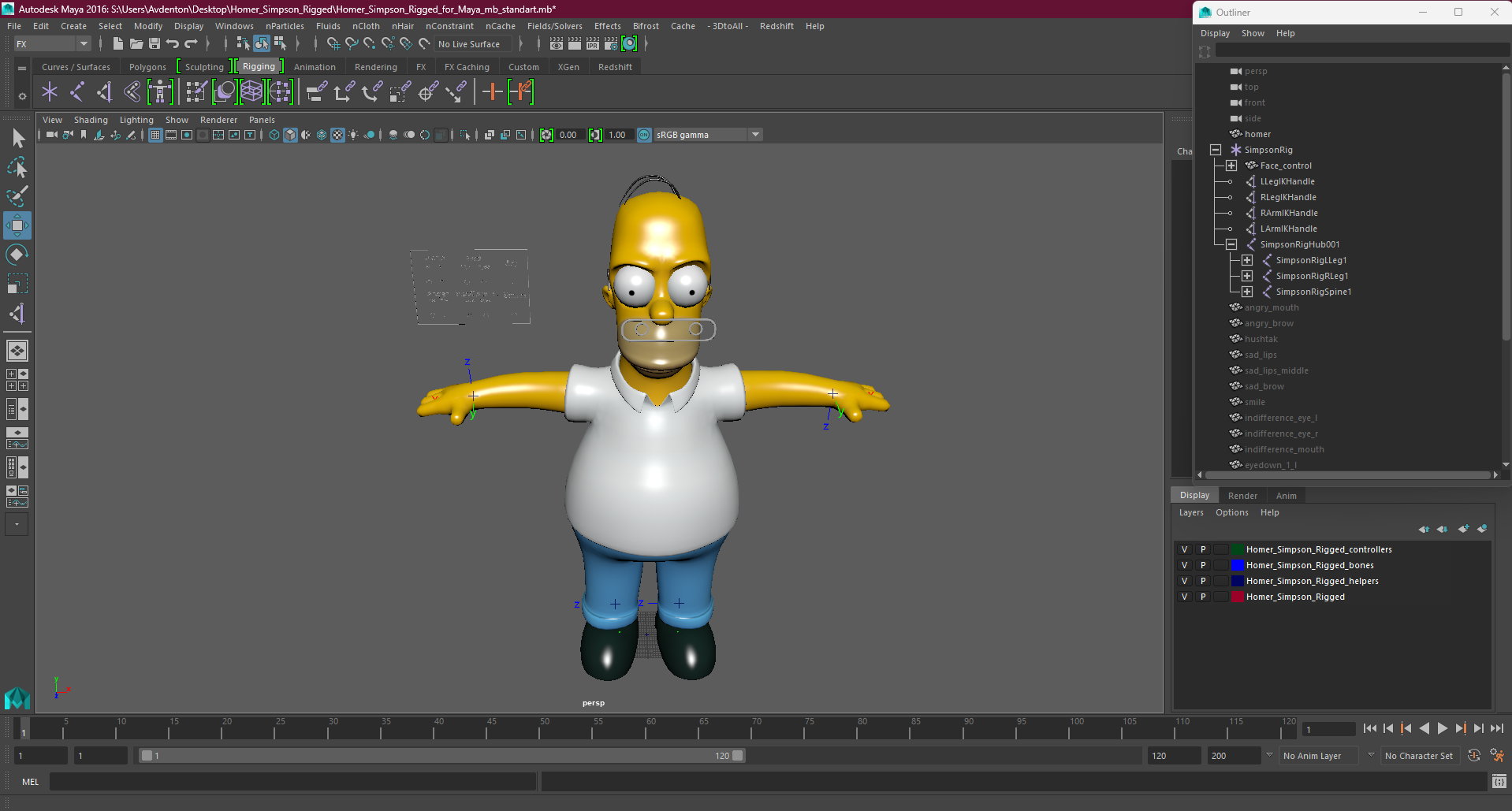The width and height of the screenshot is (1512, 811).
Task: Click the Create IK Handle shelf icon
Action: [105, 92]
